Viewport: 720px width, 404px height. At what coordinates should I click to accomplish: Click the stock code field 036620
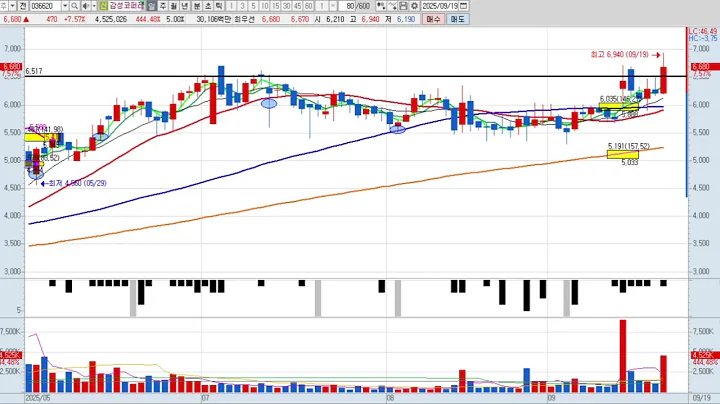pyautogui.click(x=45, y=6)
